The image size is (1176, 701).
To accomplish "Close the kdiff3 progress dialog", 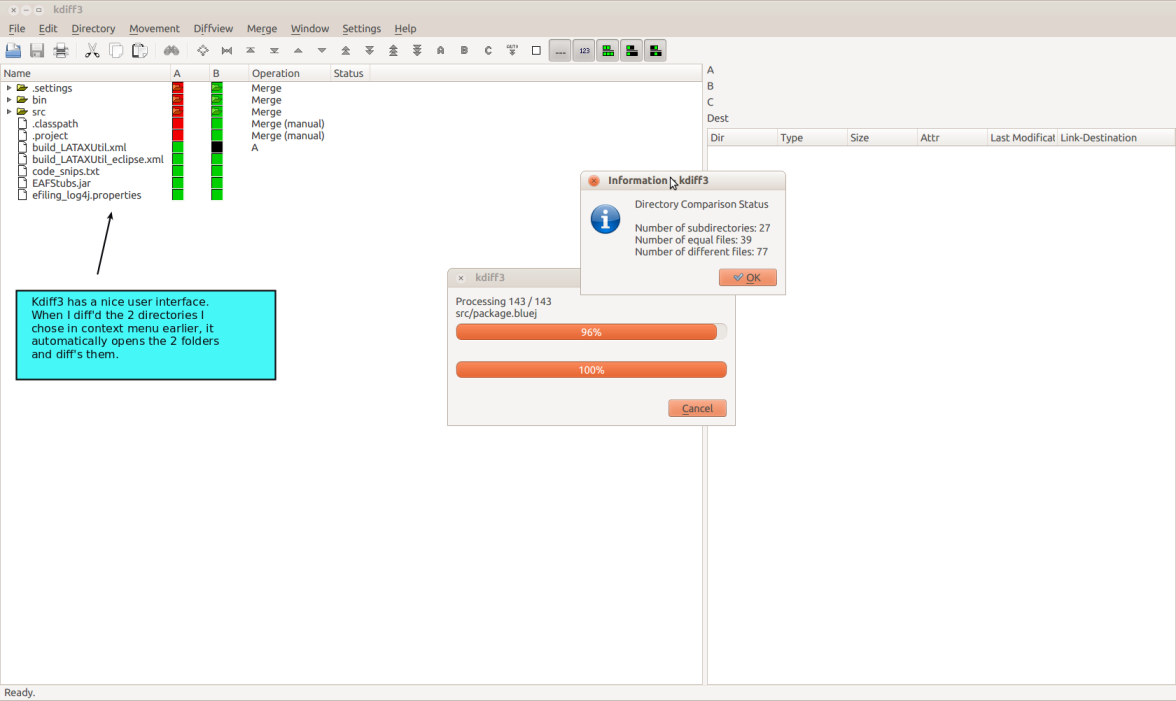I will tap(461, 277).
